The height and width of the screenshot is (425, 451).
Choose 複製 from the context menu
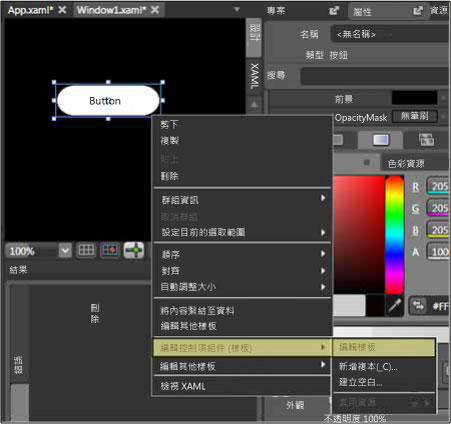(x=169, y=140)
